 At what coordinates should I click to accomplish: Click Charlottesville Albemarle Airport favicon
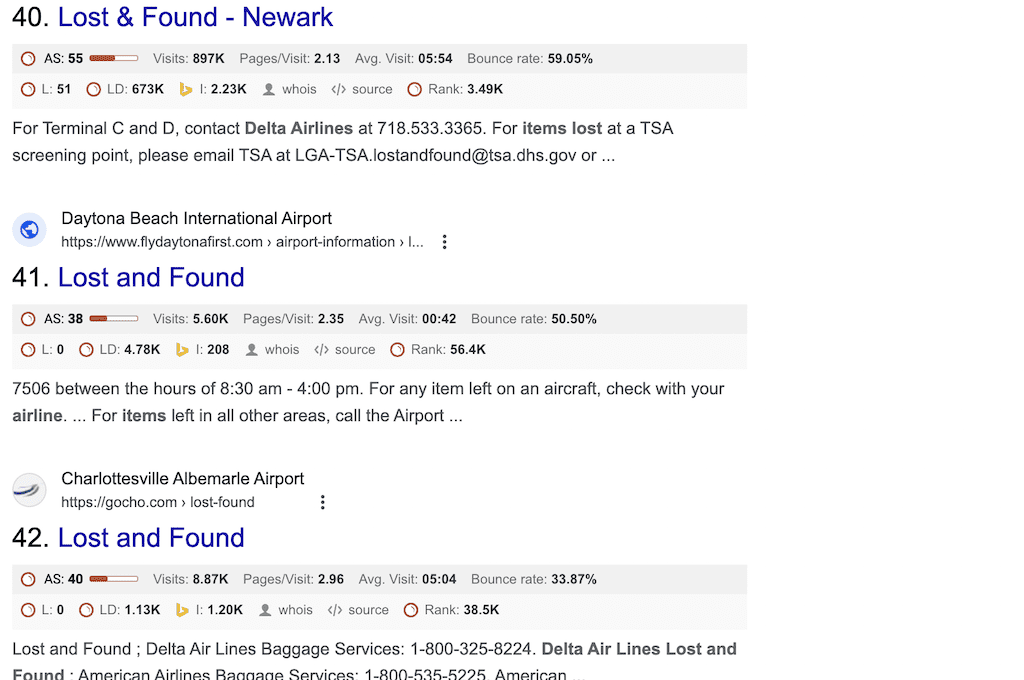[x=29, y=490]
